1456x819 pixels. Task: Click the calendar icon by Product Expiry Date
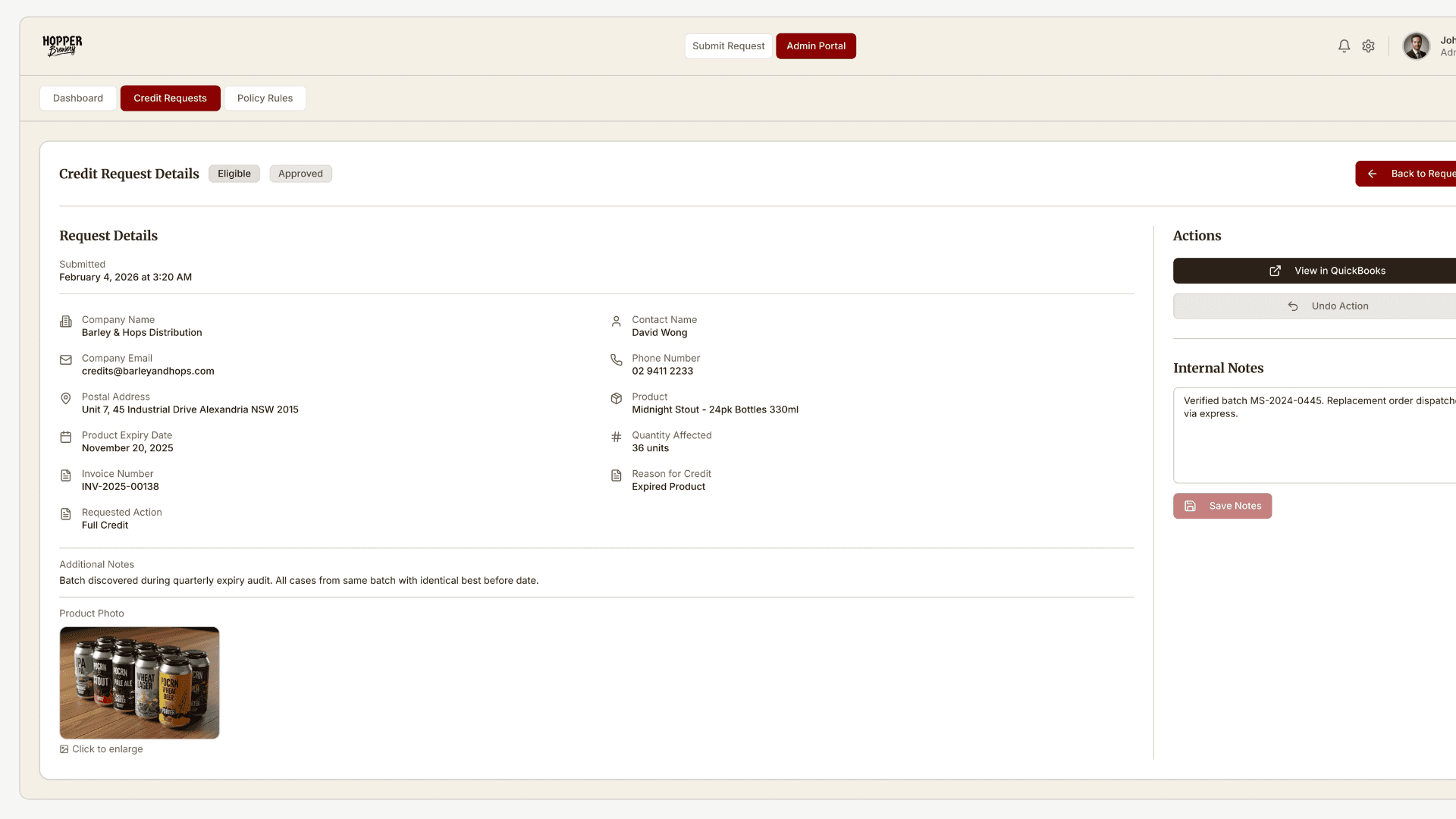point(66,438)
